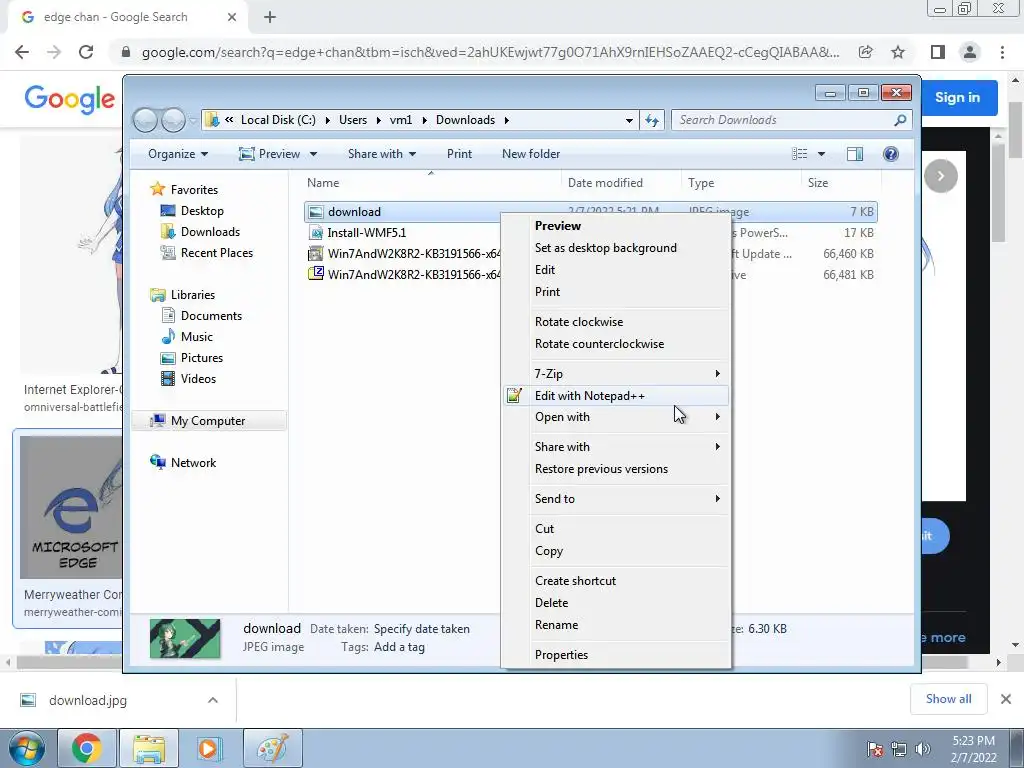Open download.jpg options chevron
1024x768 pixels.
(213, 701)
